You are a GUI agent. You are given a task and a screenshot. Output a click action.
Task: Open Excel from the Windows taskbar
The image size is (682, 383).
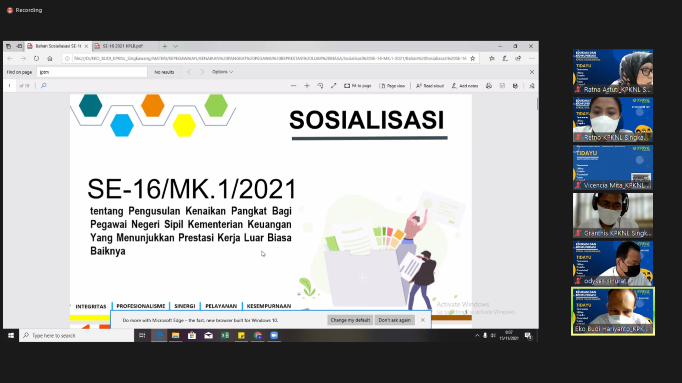coord(225,336)
